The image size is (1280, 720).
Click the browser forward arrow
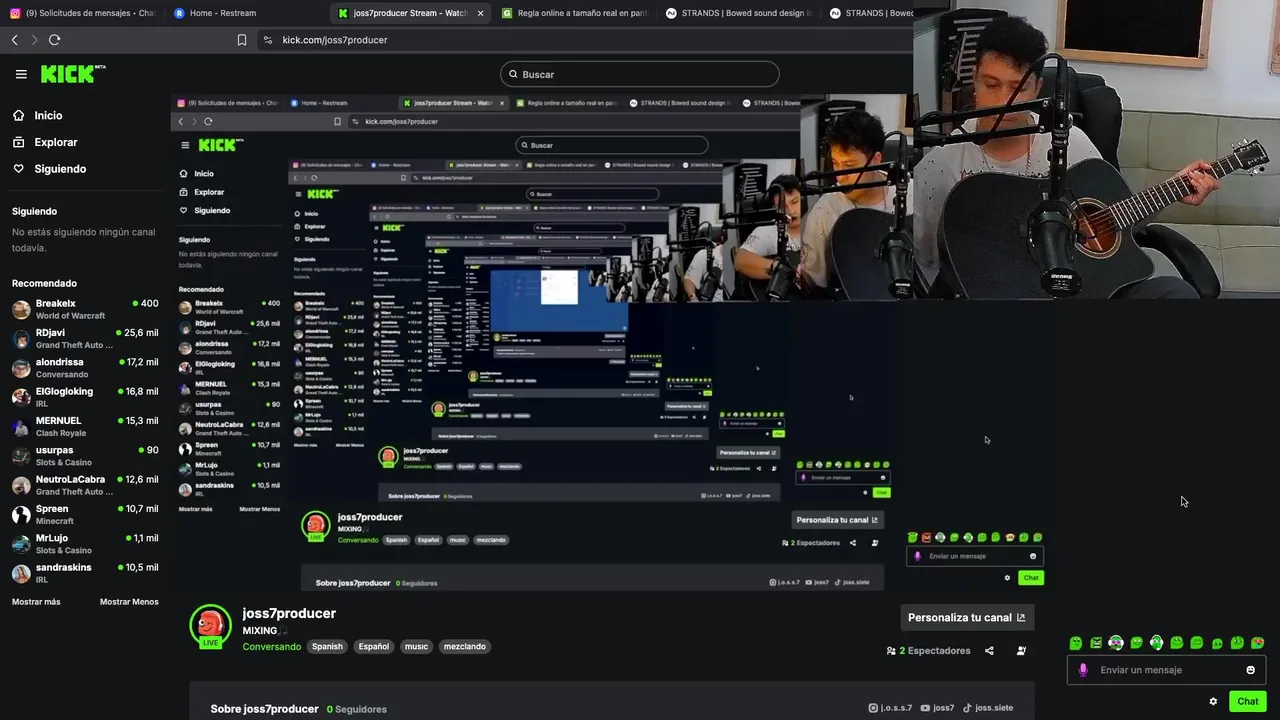(34, 40)
